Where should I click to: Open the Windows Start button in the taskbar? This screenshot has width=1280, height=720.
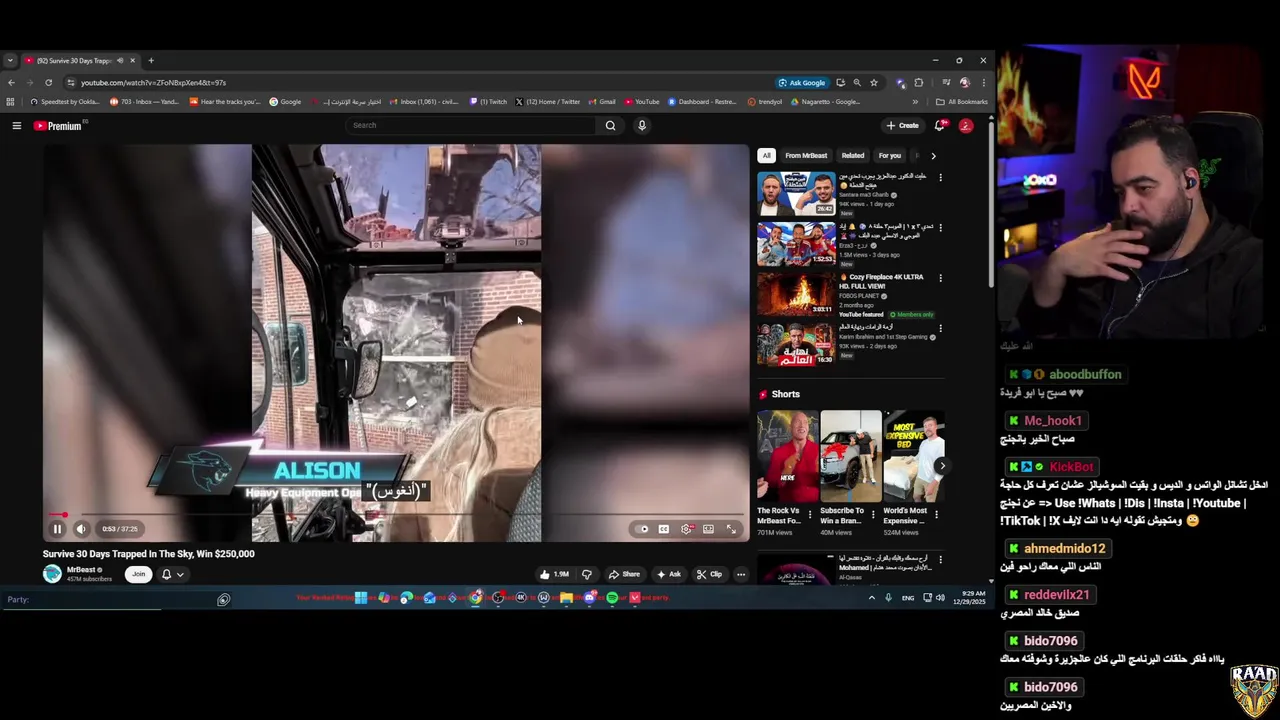click(361, 598)
